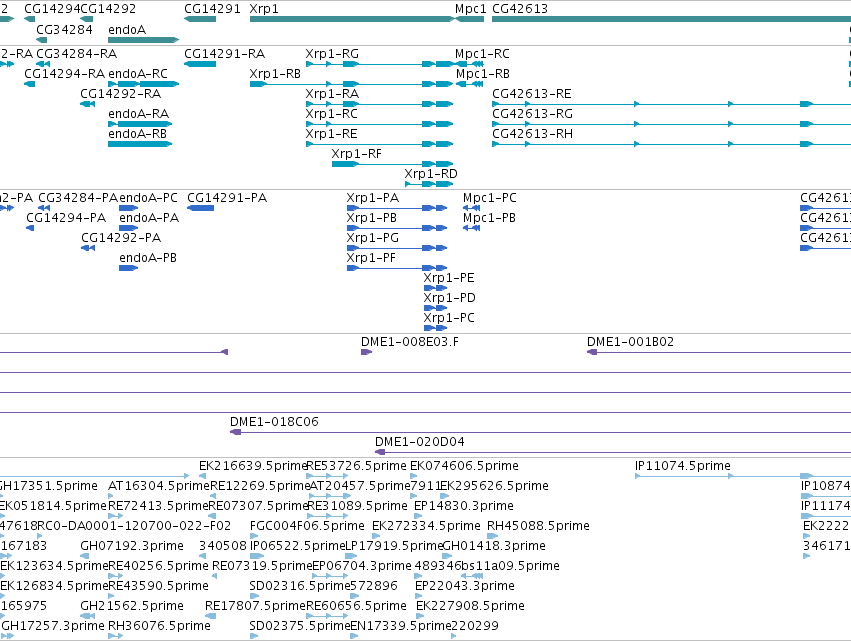The height and width of the screenshot is (641, 851).
Task: Select protein CG14292-PA label
Action: (x=121, y=238)
